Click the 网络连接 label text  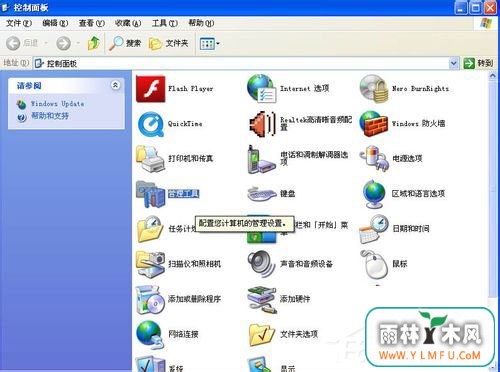pyautogui.click(x=183, y=334)
